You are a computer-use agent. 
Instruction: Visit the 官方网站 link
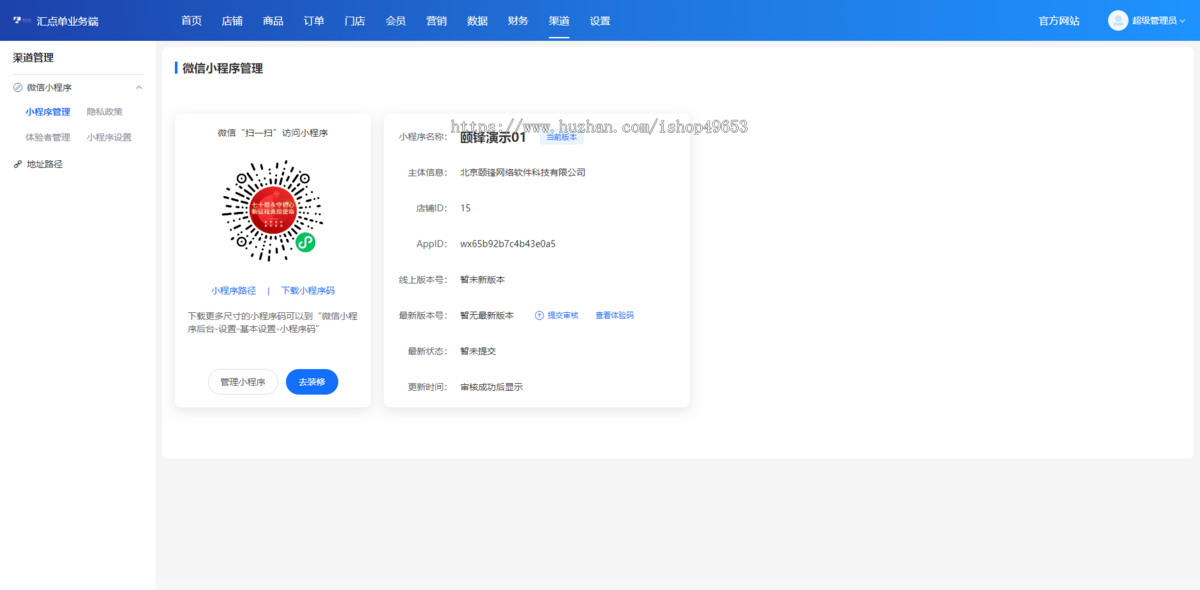point(1059,20)
